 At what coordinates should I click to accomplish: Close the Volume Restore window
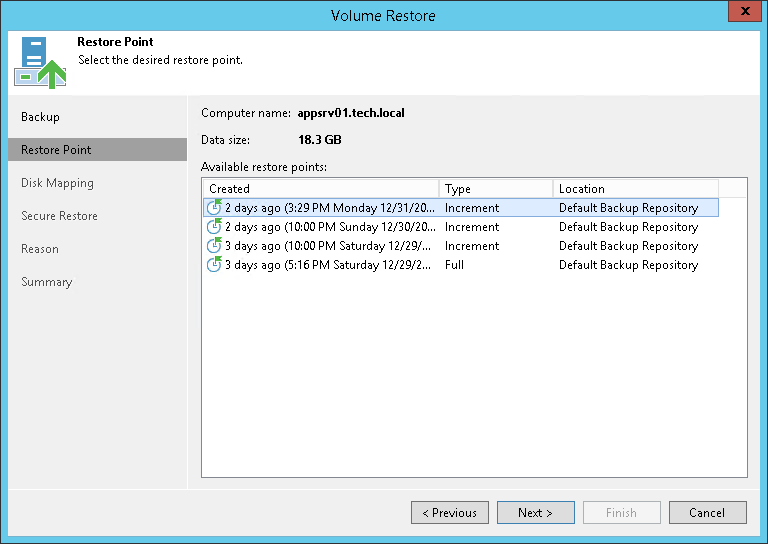pos(744,11)
